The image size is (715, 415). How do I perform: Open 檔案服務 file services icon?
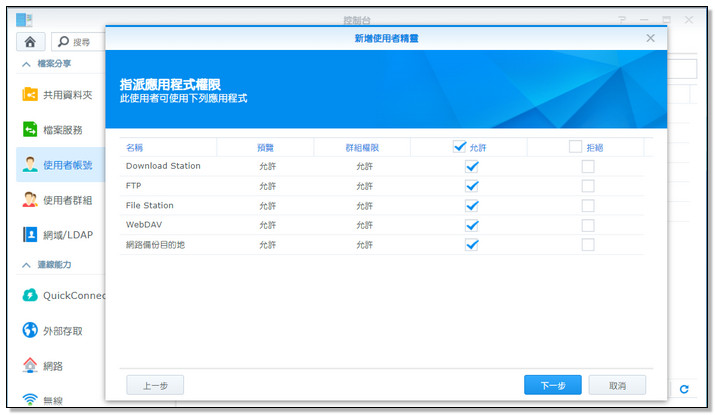30,130
